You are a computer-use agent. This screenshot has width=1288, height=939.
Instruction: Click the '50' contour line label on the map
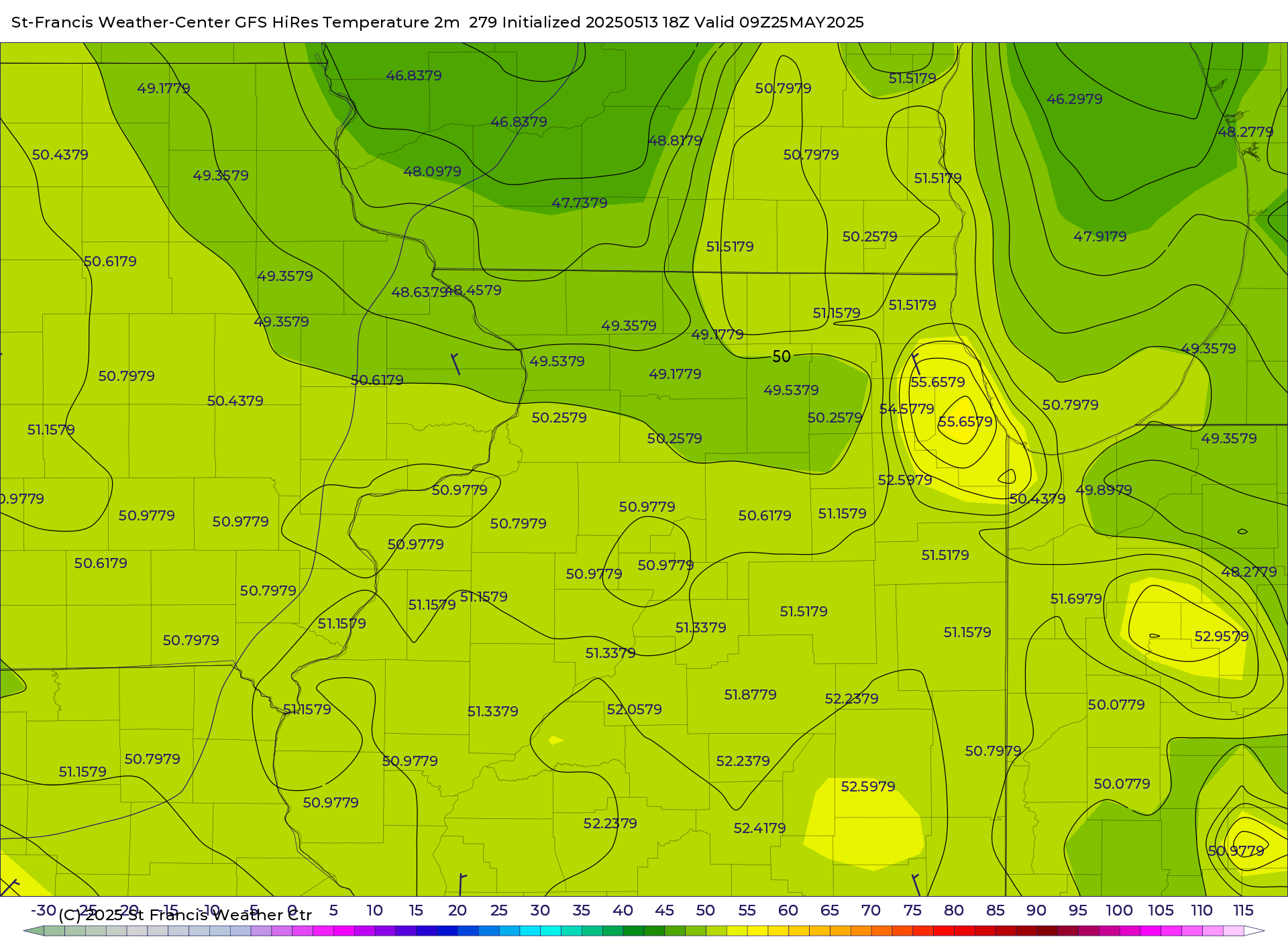(782, 357)
